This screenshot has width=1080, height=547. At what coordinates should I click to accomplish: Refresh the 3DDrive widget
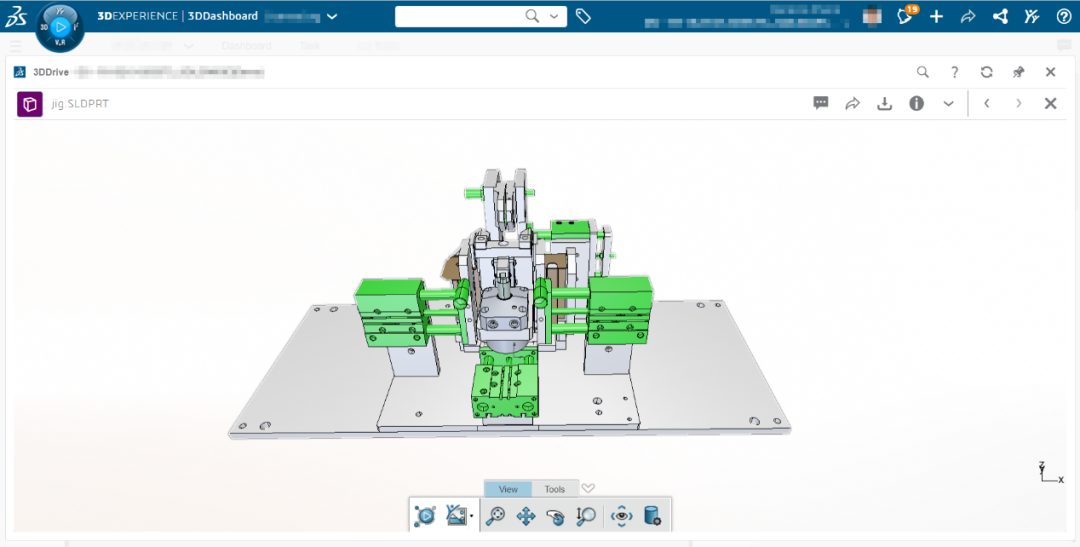coord(986,72)
